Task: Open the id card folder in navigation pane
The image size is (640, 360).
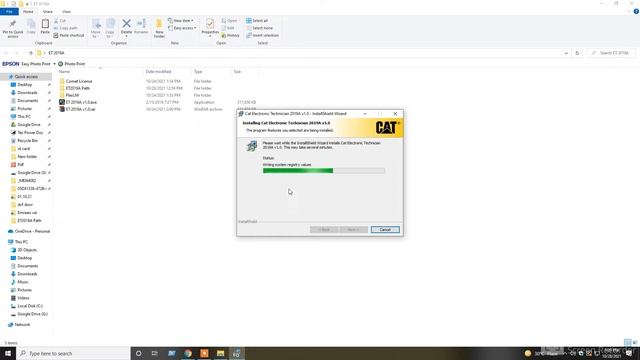Action: click(23, 149)
